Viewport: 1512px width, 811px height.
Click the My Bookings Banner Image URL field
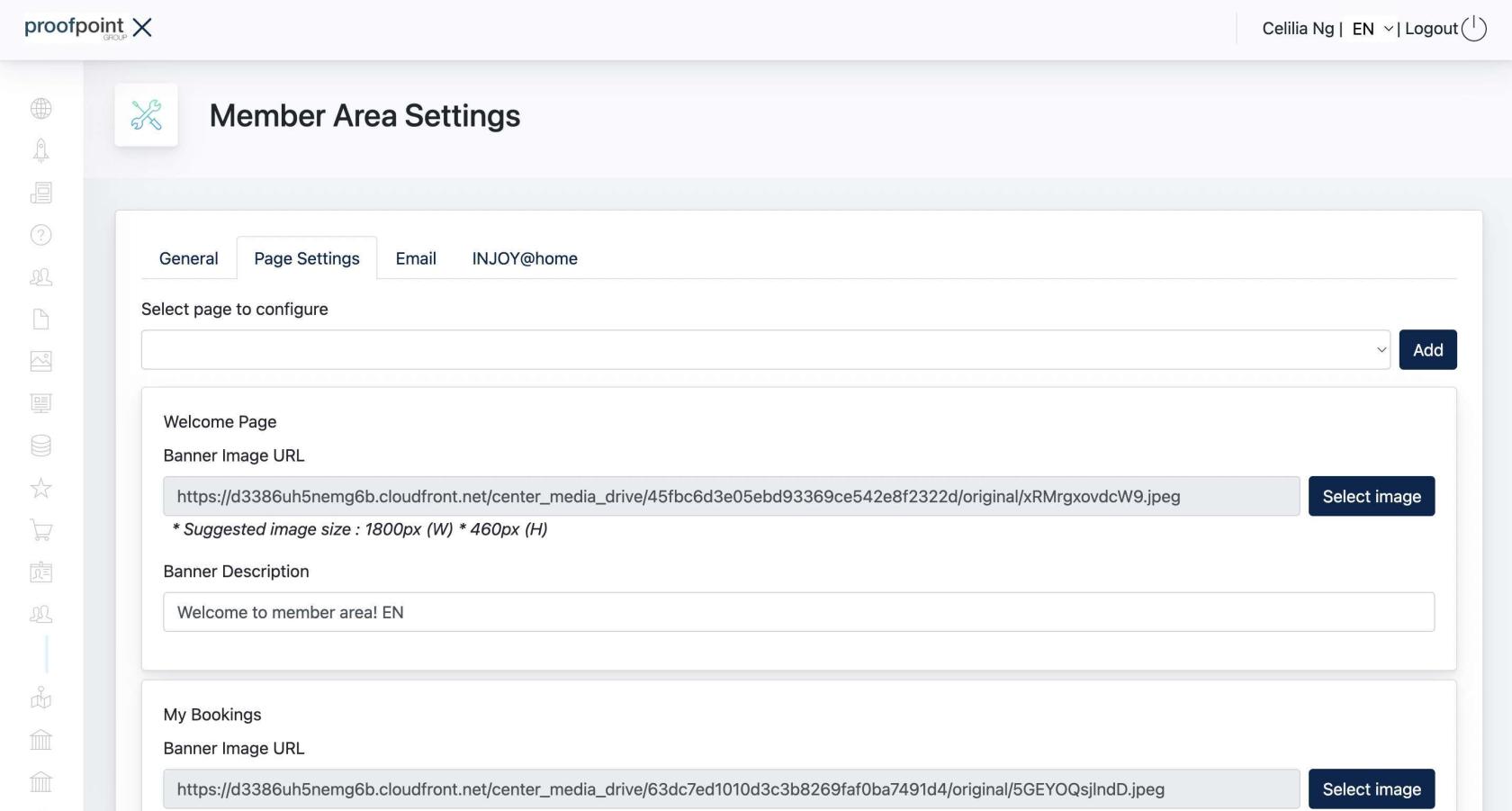pyautogui.click(x=732, y=788)
